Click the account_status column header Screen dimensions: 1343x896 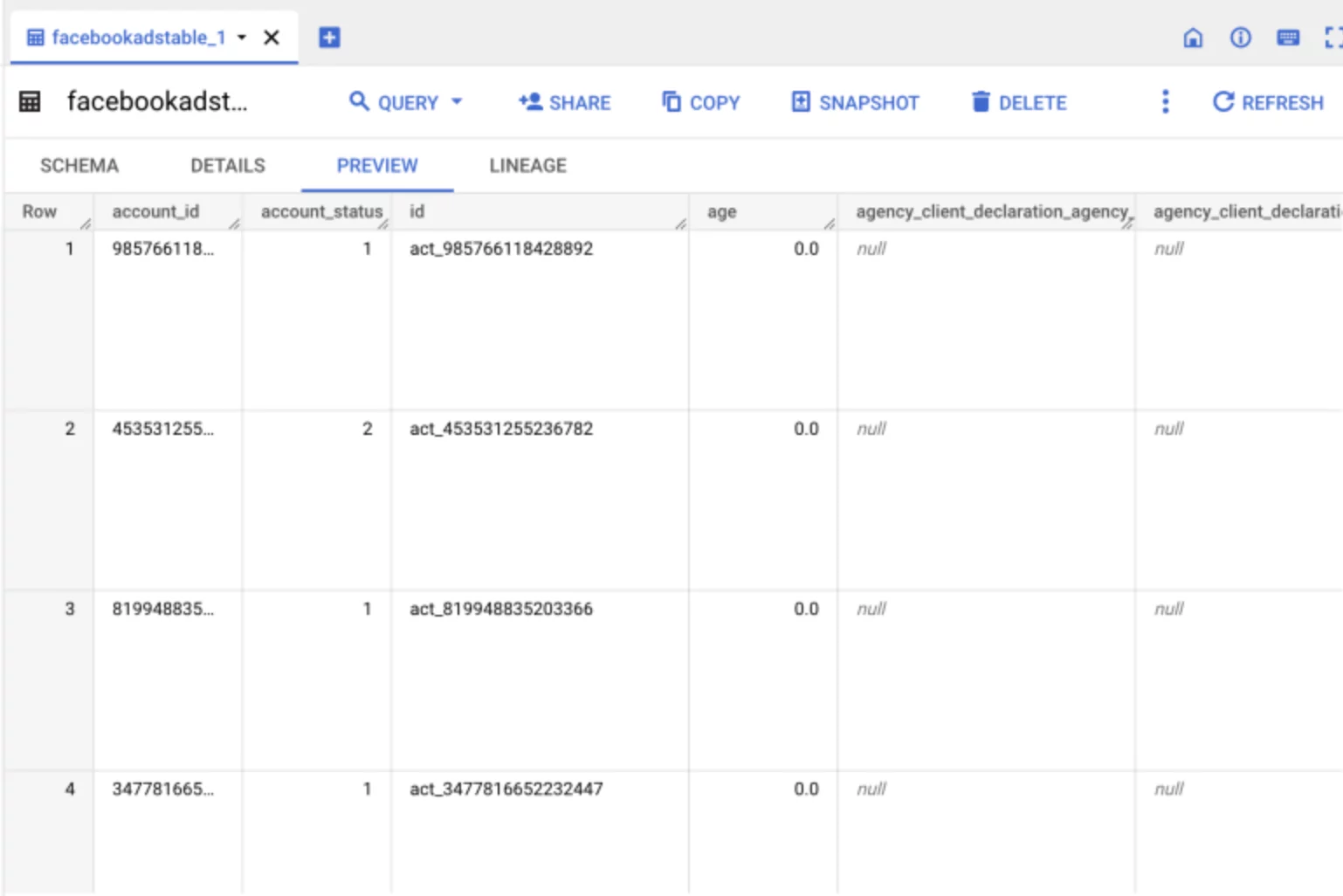click(321, 211)
